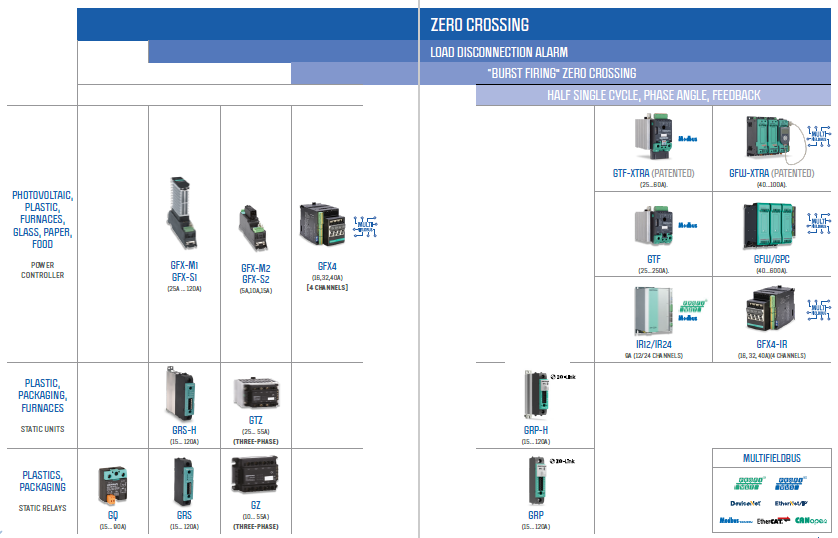
Task: Click the PHOTOVOLTAIC, PLASTIC, FURNACES application label
Action: point(42,220)
